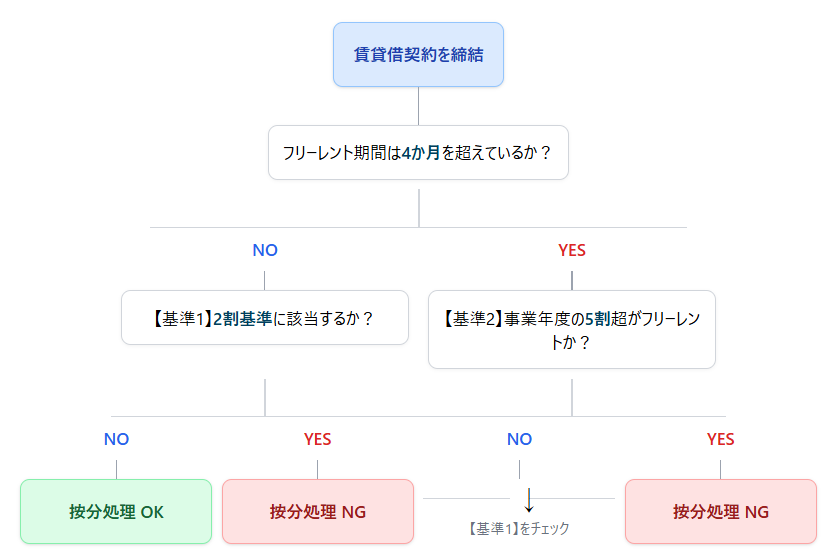This screenshot has height=560, width=839.
Task: Click the 【基準1】をチェック caption text
Action: [x=519, y=528]
